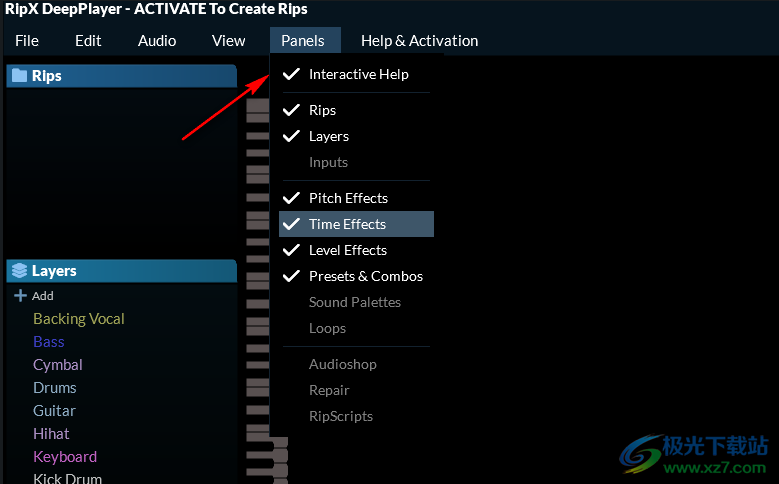Open the Audio menu
Viewport: 779px width, 484px height.
[x=157, y=41]
